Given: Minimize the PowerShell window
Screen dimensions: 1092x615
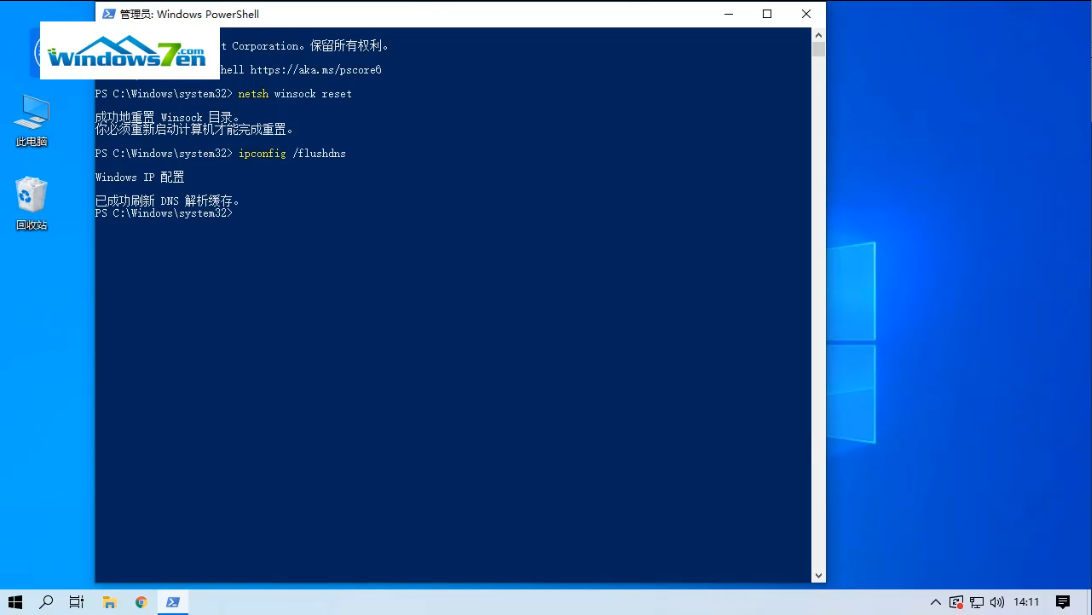Looking at the screenshot, I should coord(728,14).
